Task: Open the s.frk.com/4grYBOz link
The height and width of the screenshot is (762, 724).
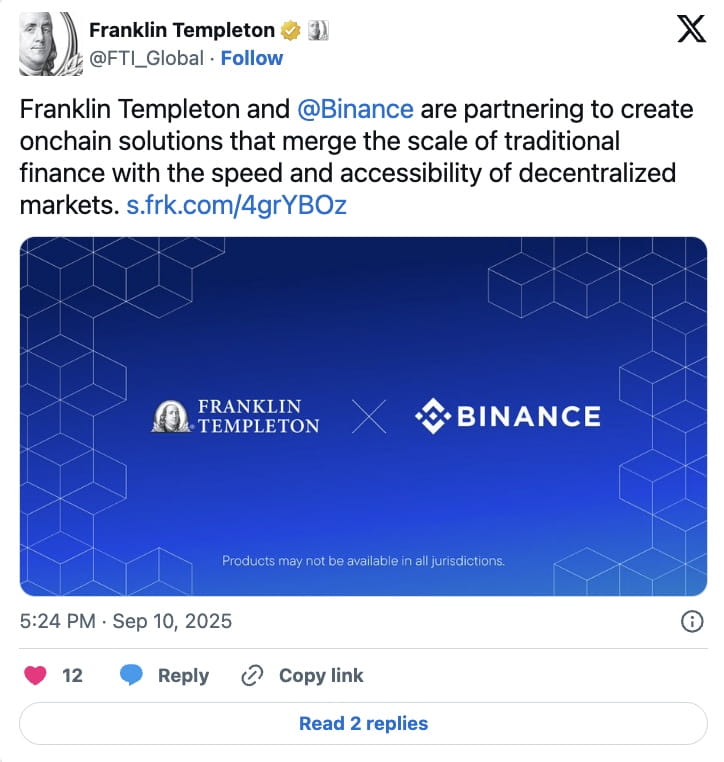Action: (237, 205)
